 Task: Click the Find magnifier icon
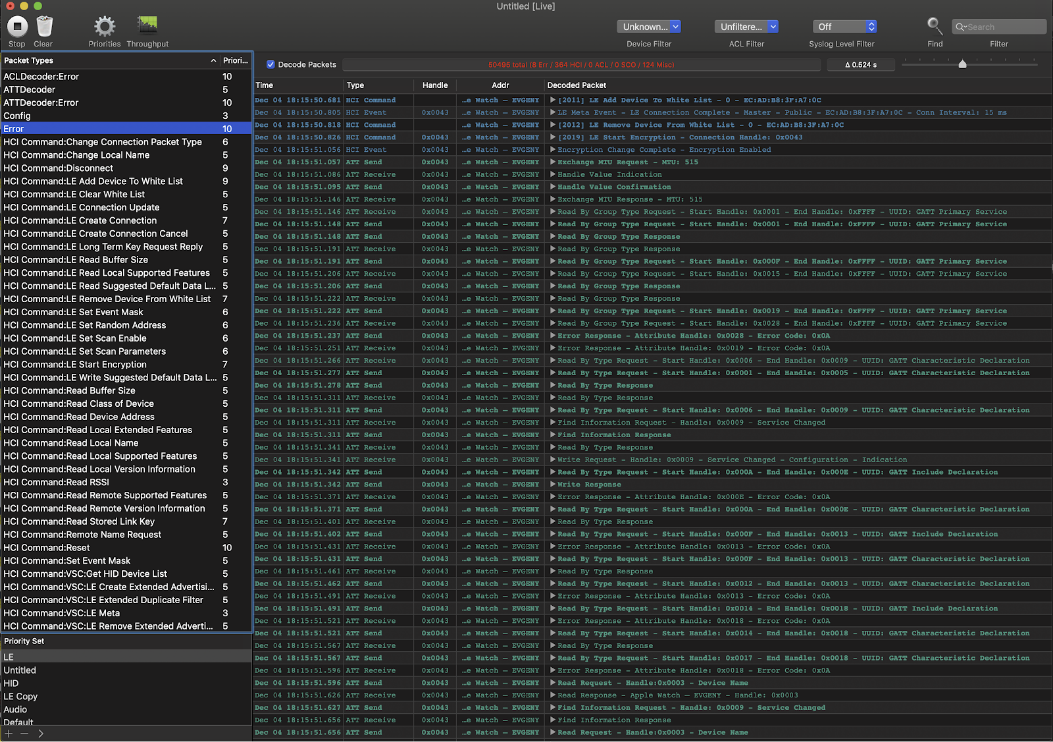pyautogui.click(x=934, y=26)
